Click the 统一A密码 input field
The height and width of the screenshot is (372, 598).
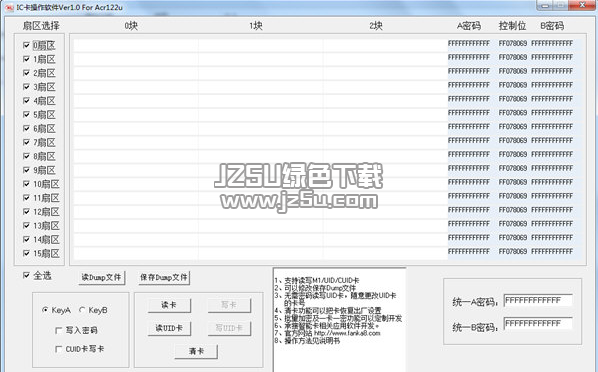[538, 301]
